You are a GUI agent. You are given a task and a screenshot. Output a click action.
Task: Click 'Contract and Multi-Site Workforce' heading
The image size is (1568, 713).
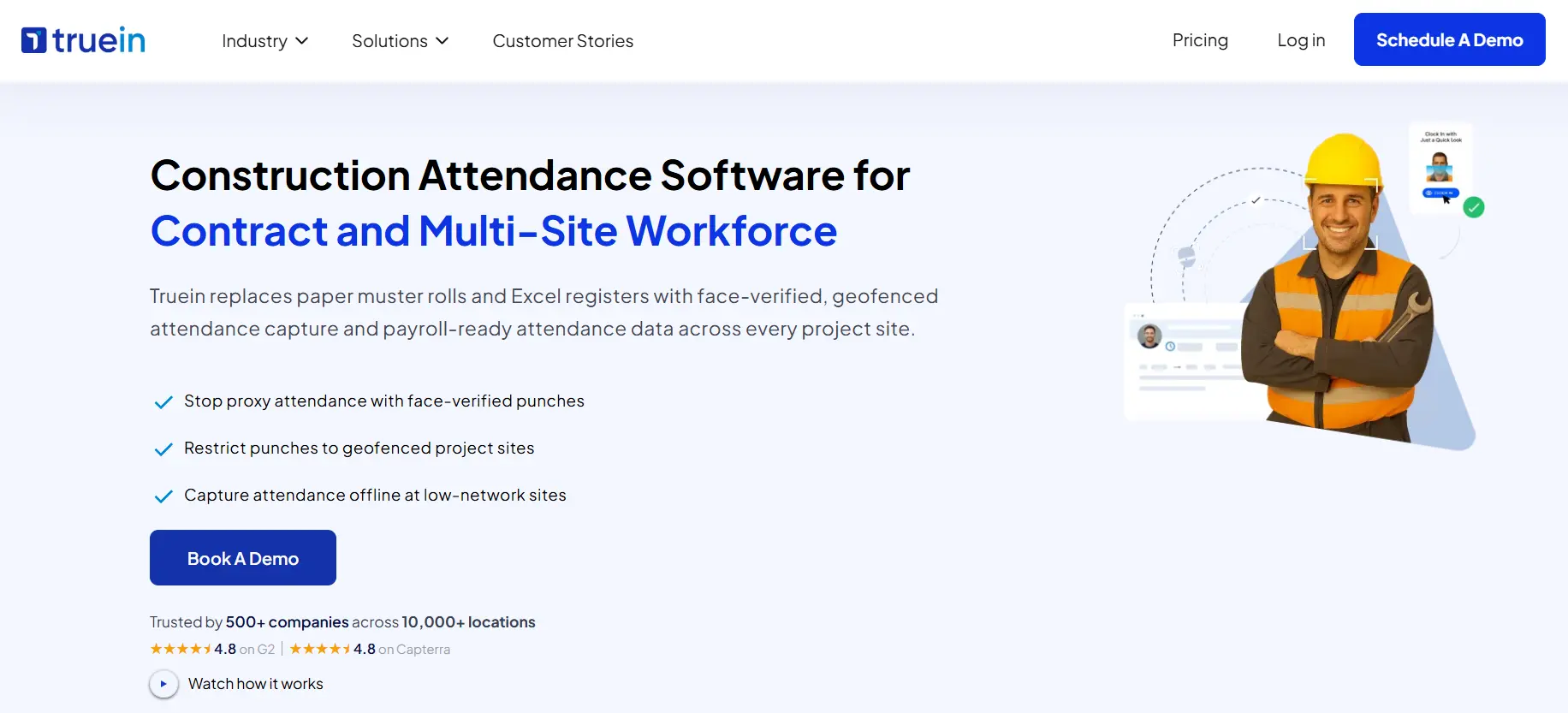[494, 231]
